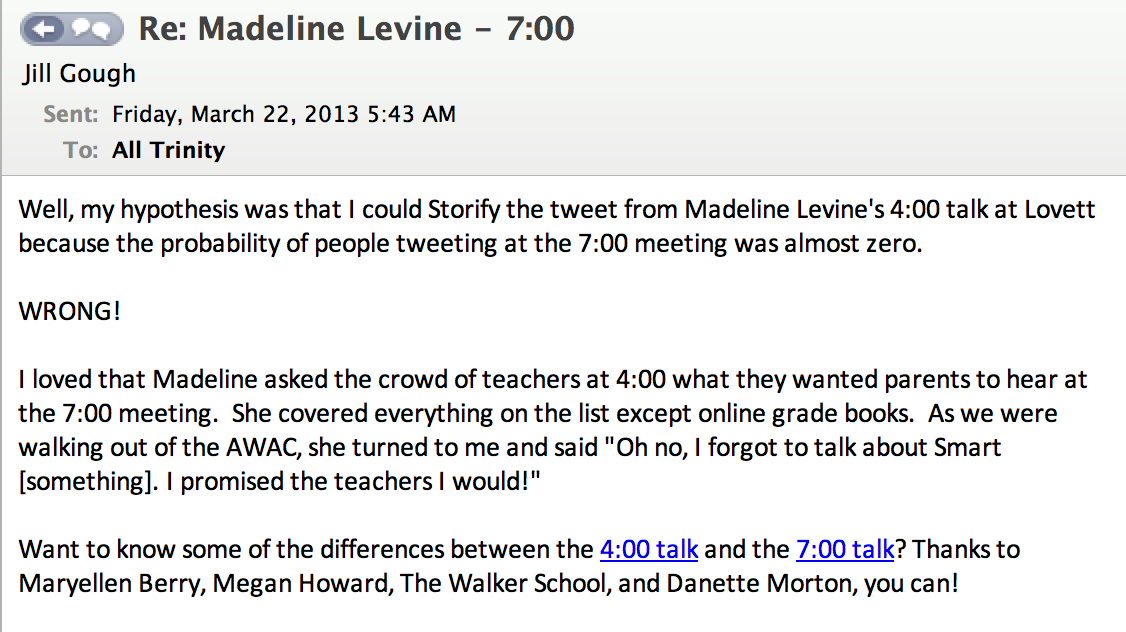Click the To: field label
Screen dimensions: 1126x632
pyautogui.click(x=80, y=150)
